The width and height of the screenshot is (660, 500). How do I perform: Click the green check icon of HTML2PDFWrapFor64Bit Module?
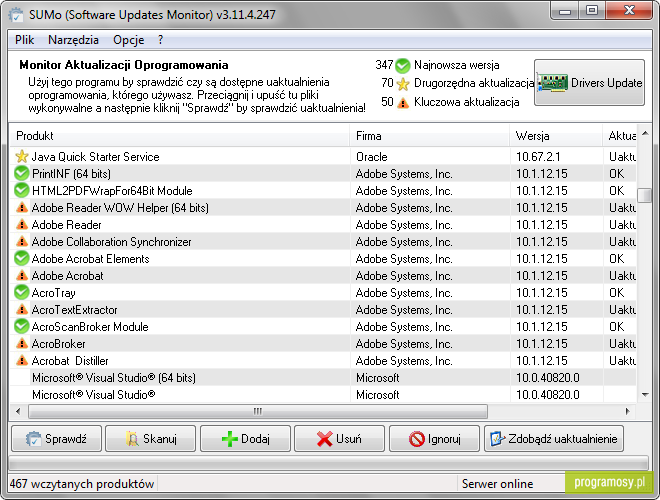pos(21,191)
